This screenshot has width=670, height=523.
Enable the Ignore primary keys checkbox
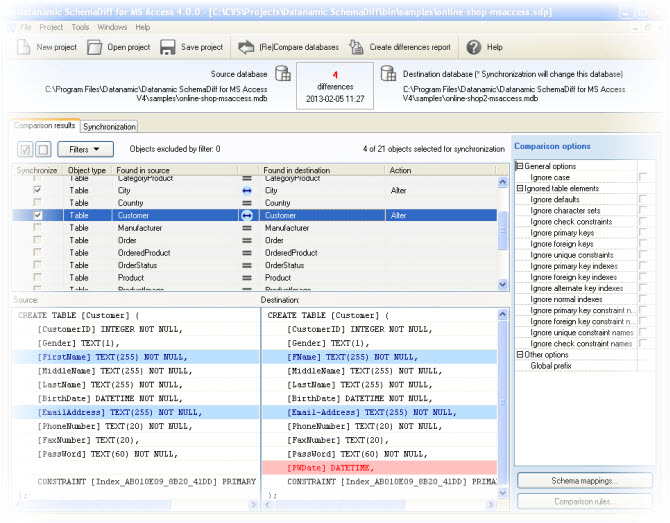(x=643, y=232)
